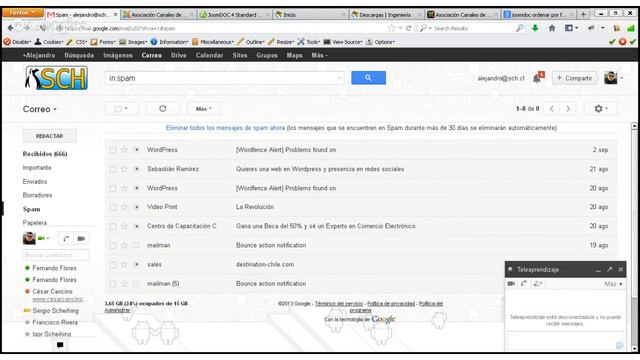Select the first WordPress message dated 2 sep checkbox
The width and height of the screenshot is (640, 360).
113,150
